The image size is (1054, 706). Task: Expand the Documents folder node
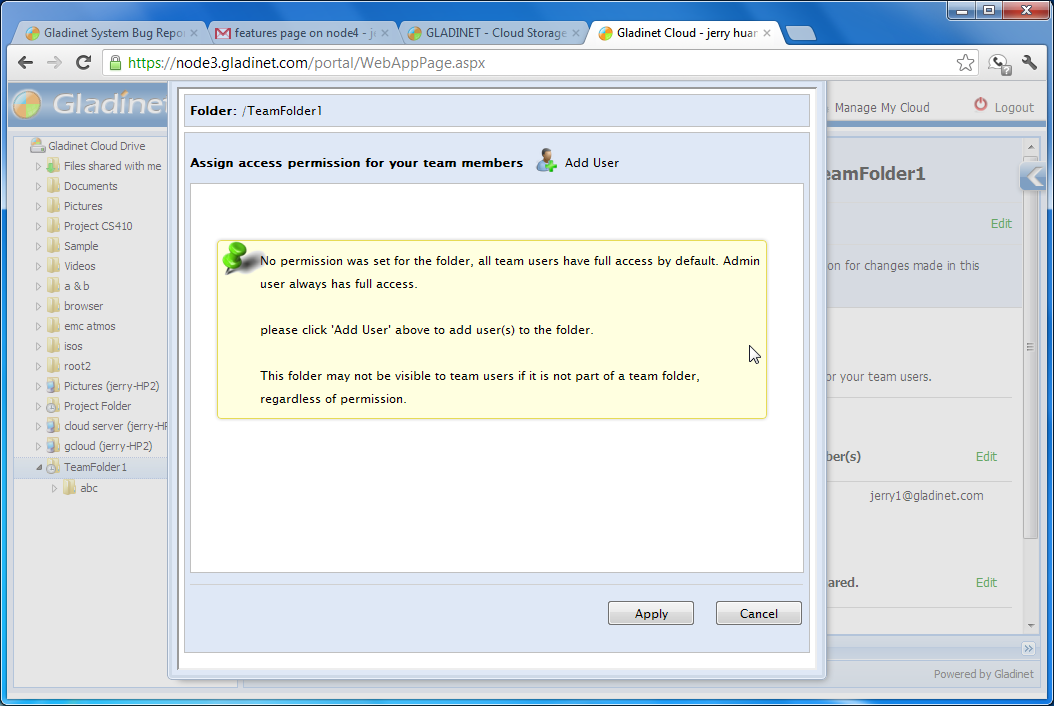click(38, 186)
